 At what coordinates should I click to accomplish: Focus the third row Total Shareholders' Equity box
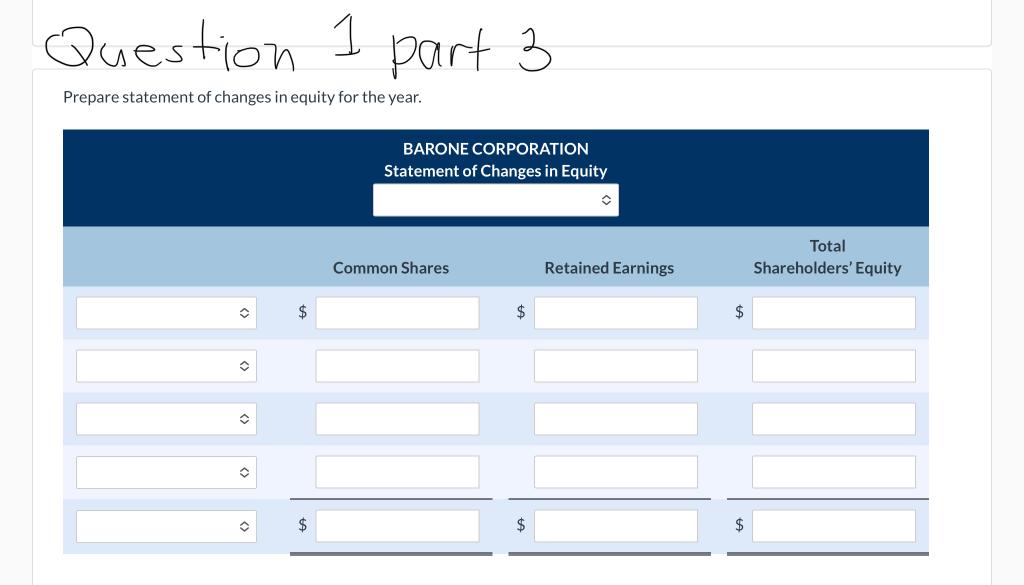click(833, 419)
